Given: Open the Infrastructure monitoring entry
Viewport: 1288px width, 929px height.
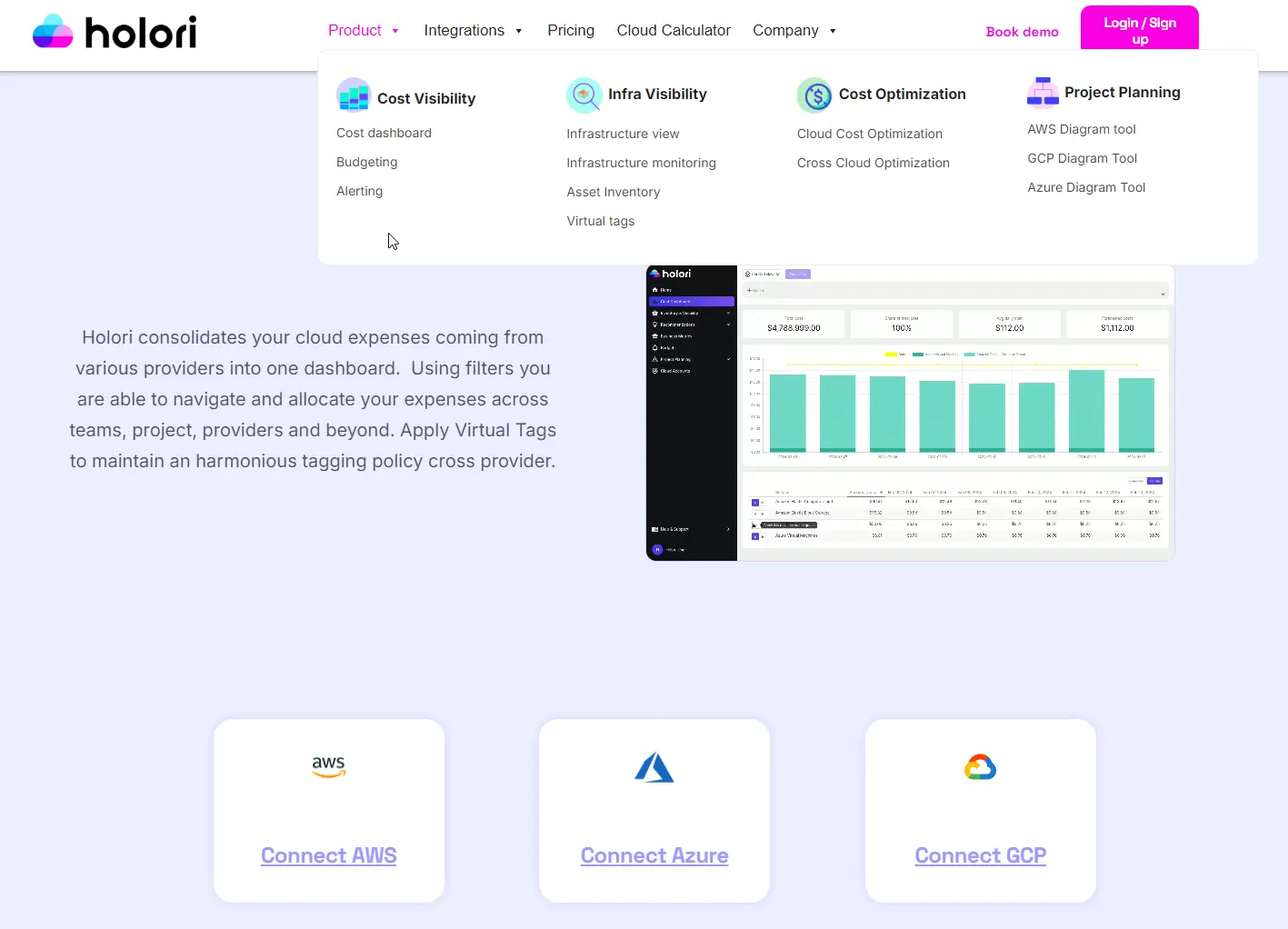Looking at the screenshot, I should click(x=641, y=163).
